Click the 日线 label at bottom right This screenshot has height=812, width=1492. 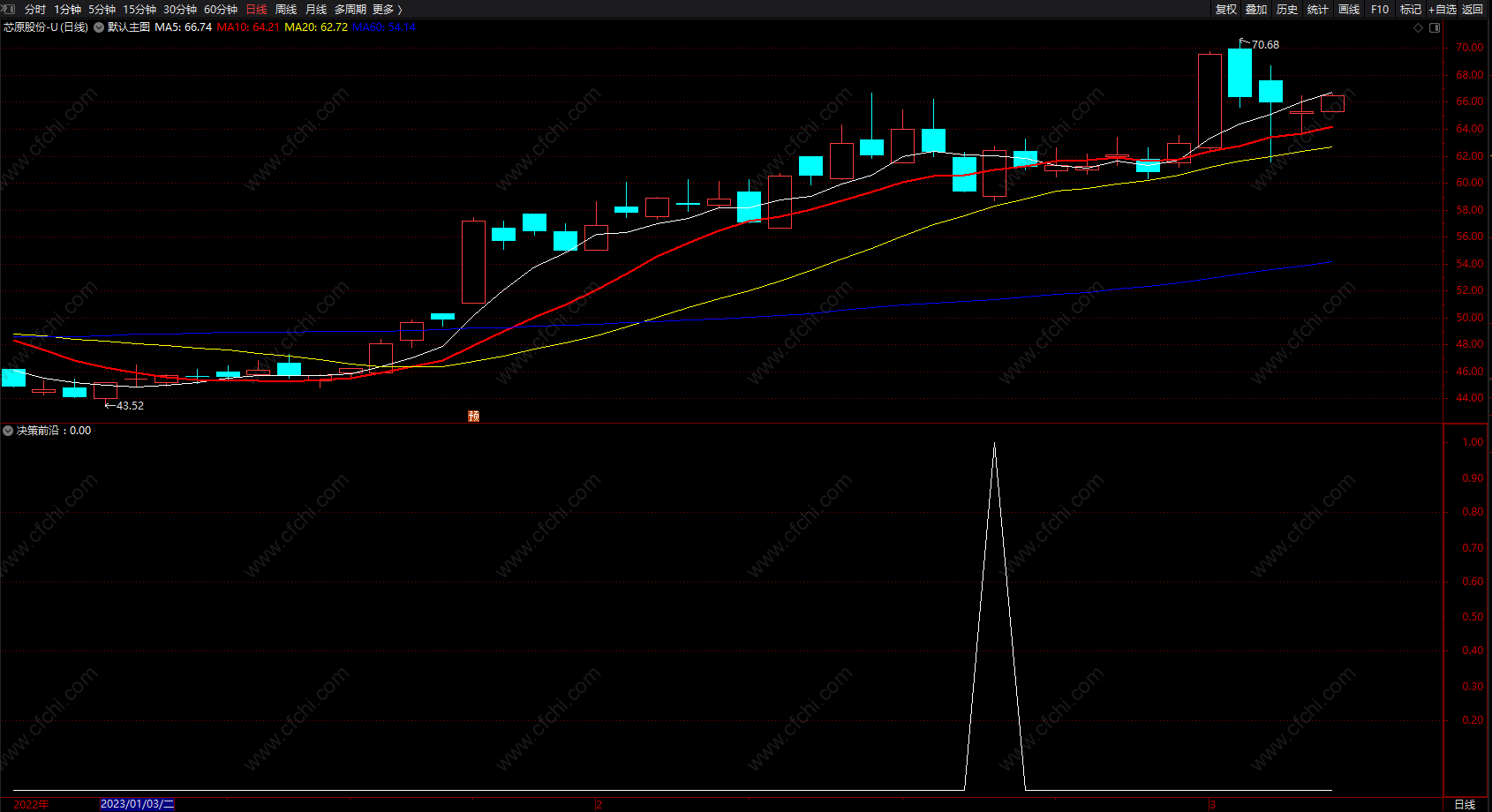(1465, 804)
